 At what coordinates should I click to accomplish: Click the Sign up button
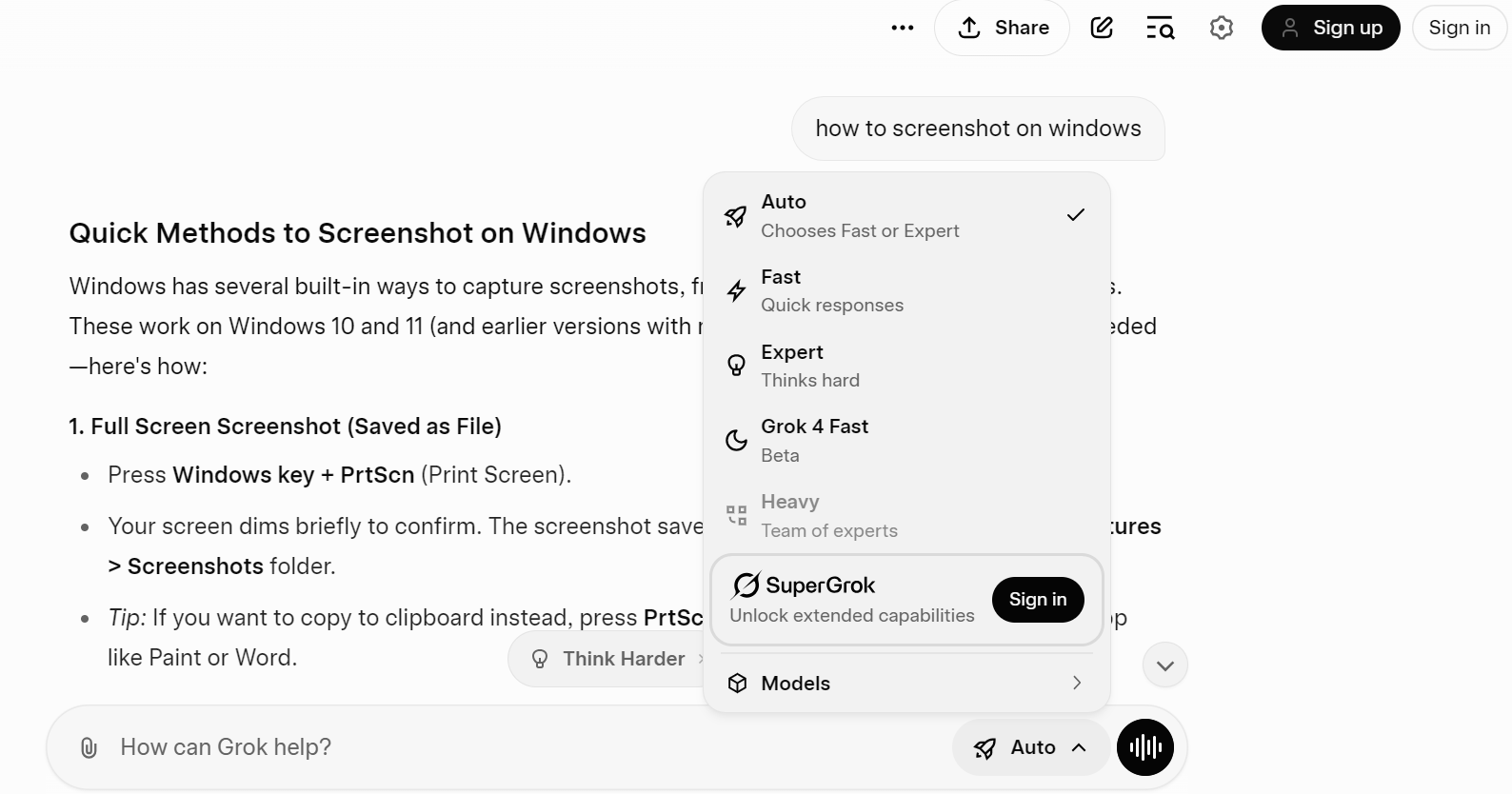(x=1330, y=29)
